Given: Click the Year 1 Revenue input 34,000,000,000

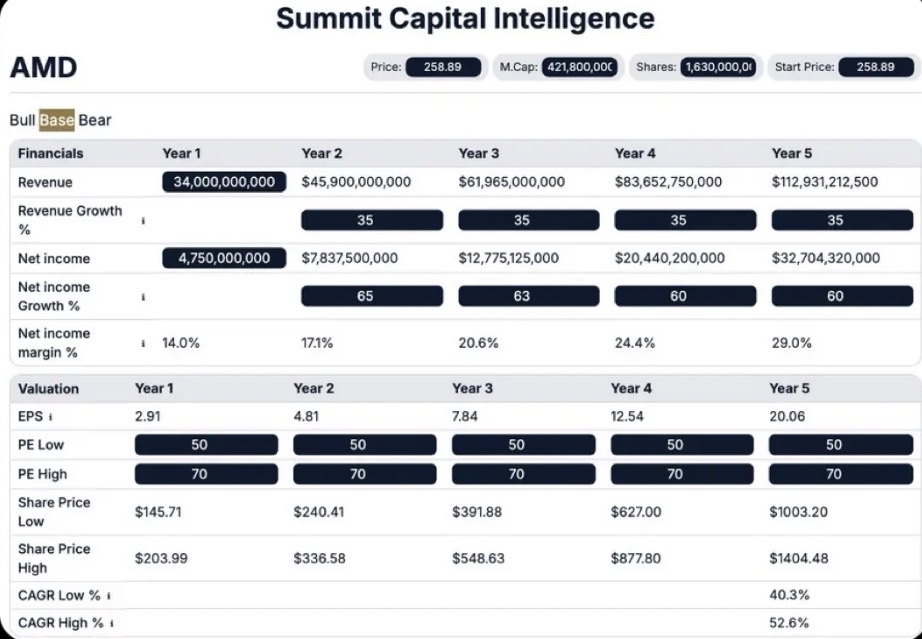Looking at the screenshot, I should pyautogui.click(x=224, y=182).
